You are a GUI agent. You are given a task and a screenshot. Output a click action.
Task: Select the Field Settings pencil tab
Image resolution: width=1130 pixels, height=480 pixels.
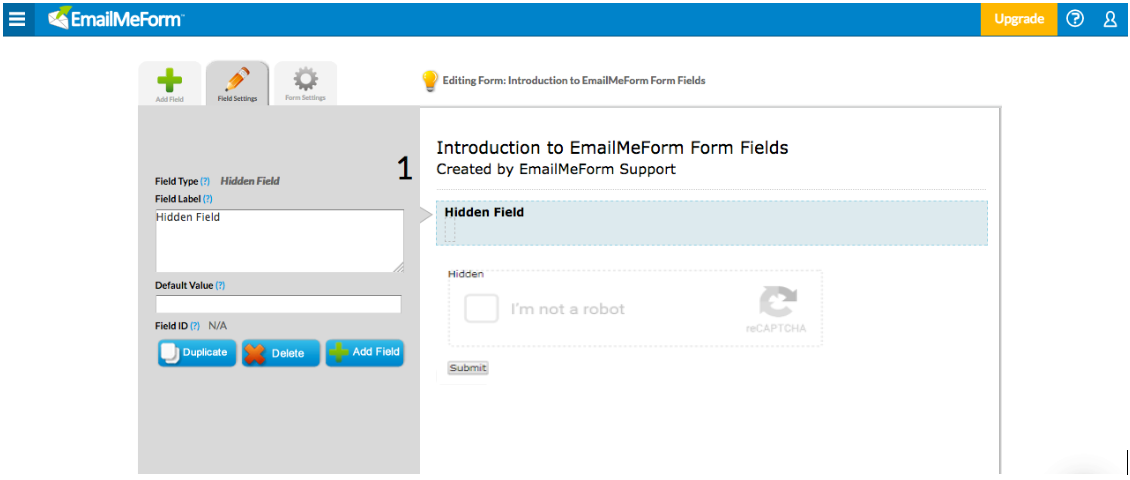[237, 84]
